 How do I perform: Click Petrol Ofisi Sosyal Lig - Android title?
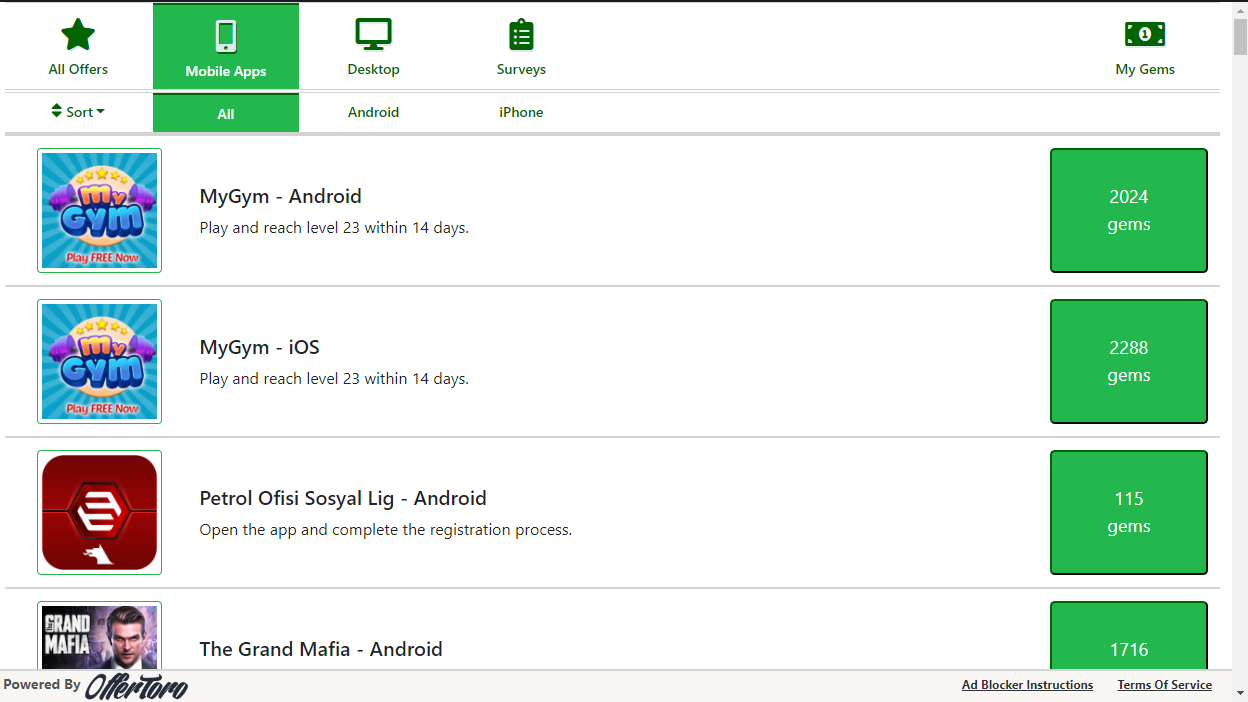click(343, 498)
